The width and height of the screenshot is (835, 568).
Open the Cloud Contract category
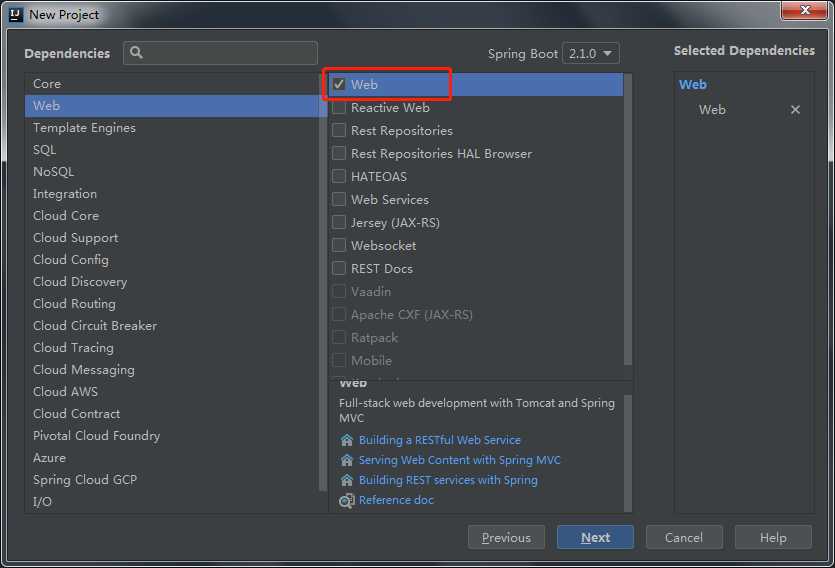[x=172, y=414]
